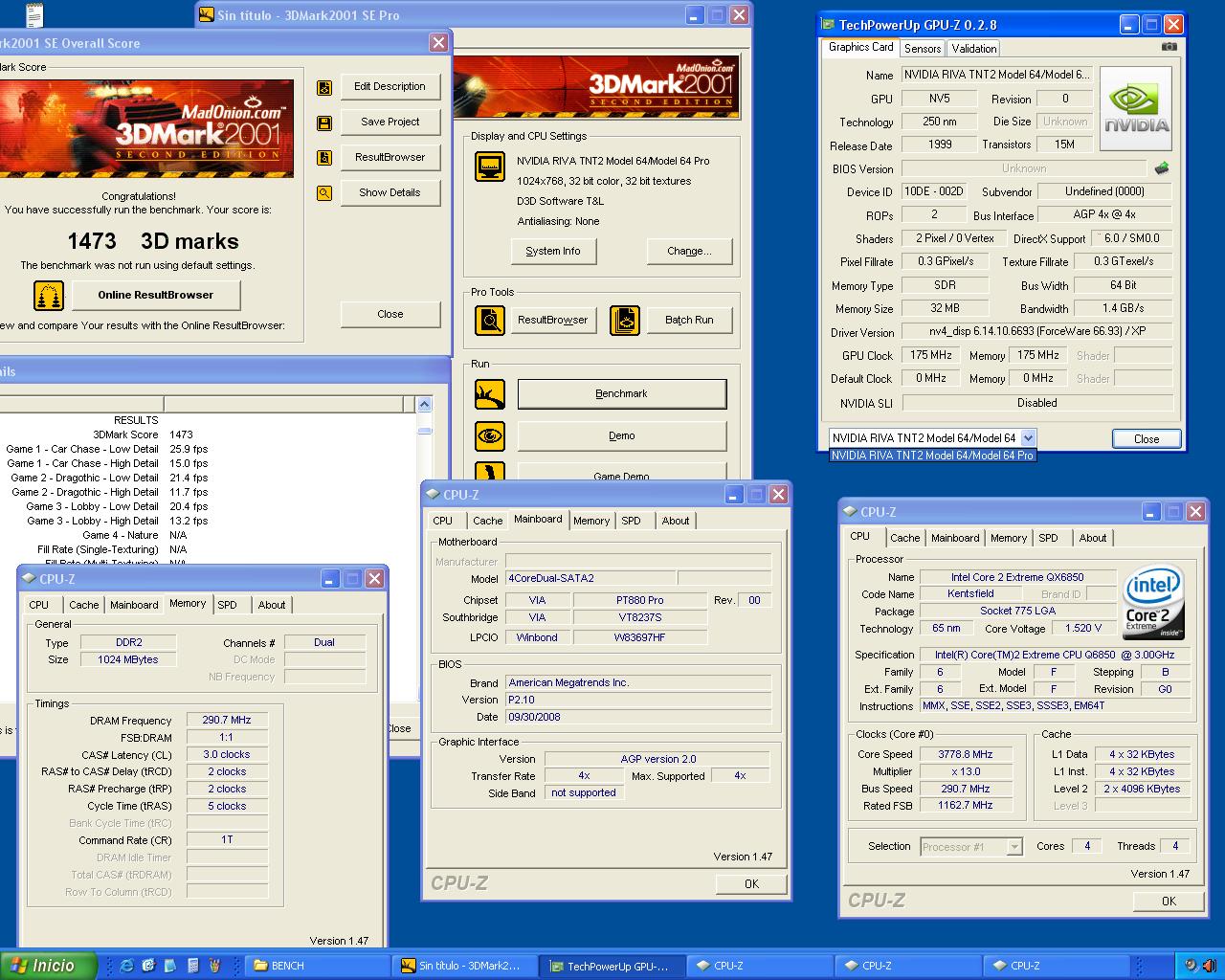Click OK in processor CPU-Z window

1169,902
